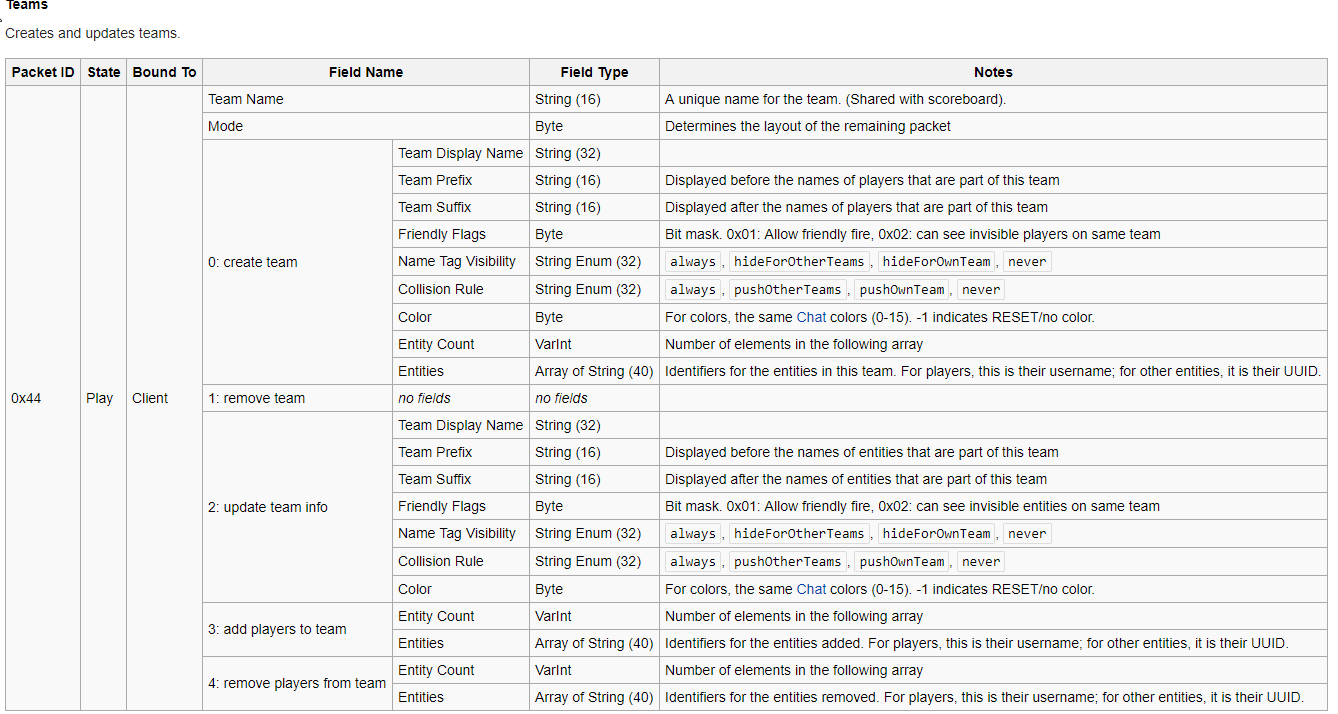Select the "0x44" packet ID cell
The height and width of the screenshot is (714, 1338).
point(43,398)
